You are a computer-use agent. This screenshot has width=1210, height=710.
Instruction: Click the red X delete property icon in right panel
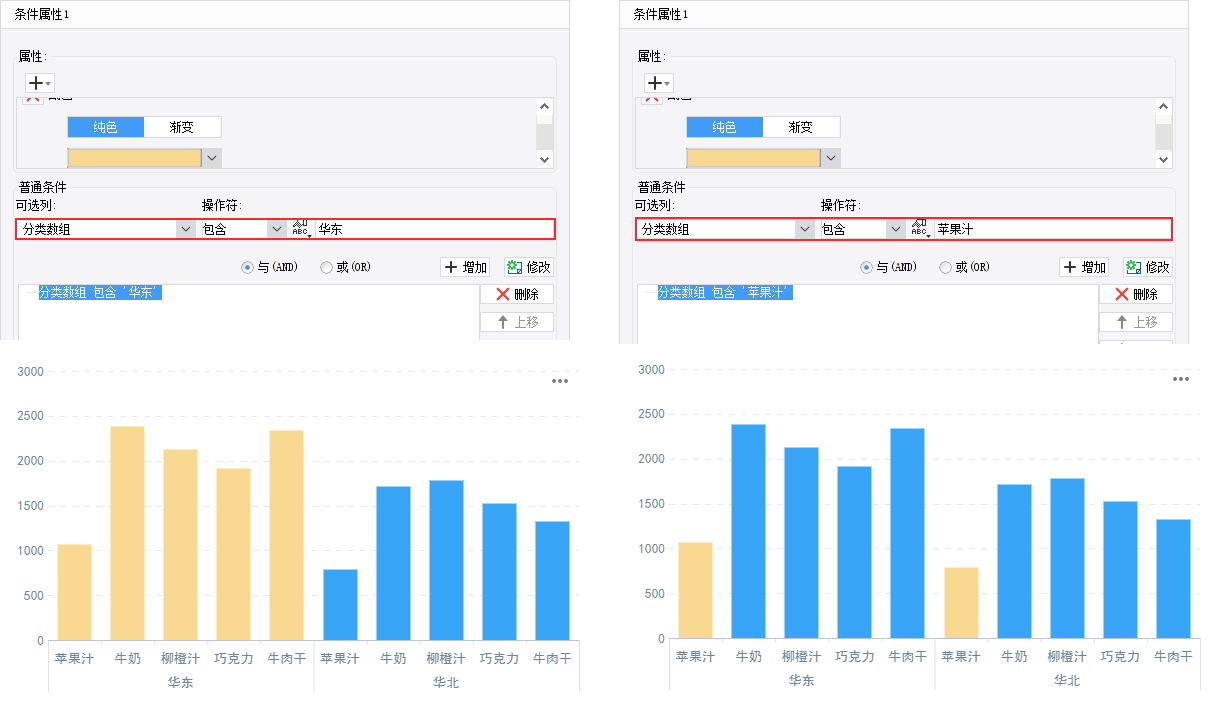pyautogui.click(x=652, y=98)
